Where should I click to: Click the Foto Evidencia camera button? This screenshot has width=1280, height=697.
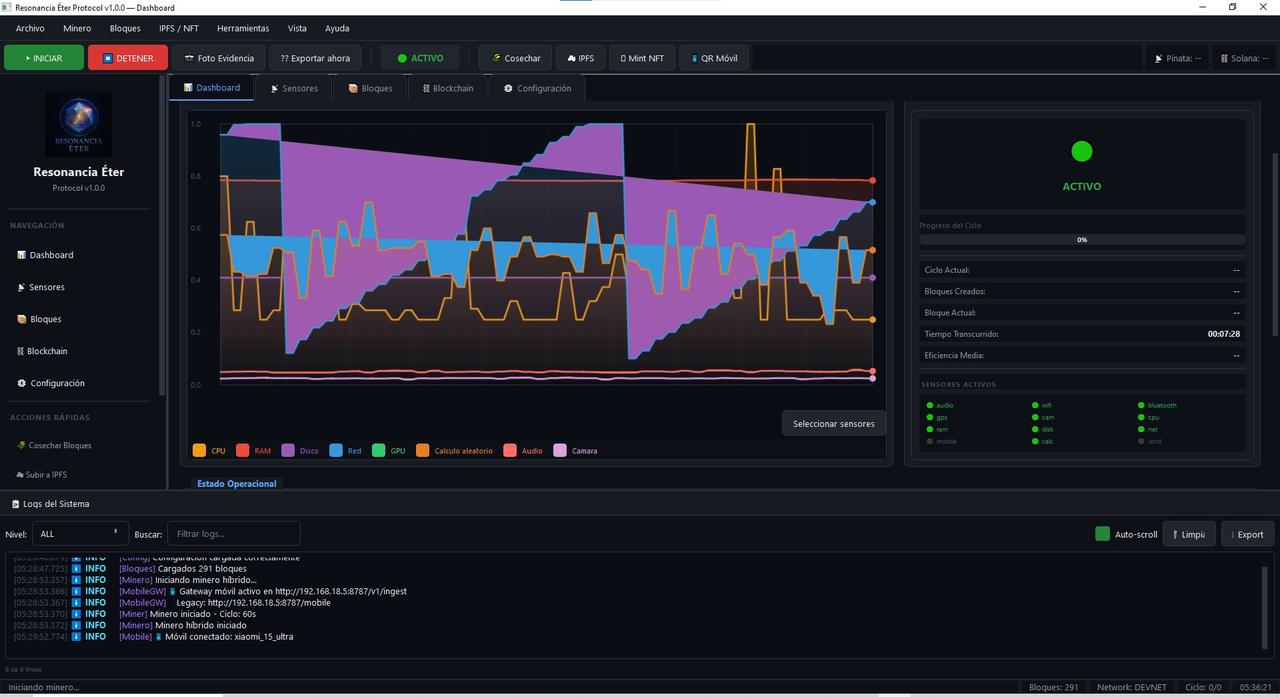click(219, 58)
